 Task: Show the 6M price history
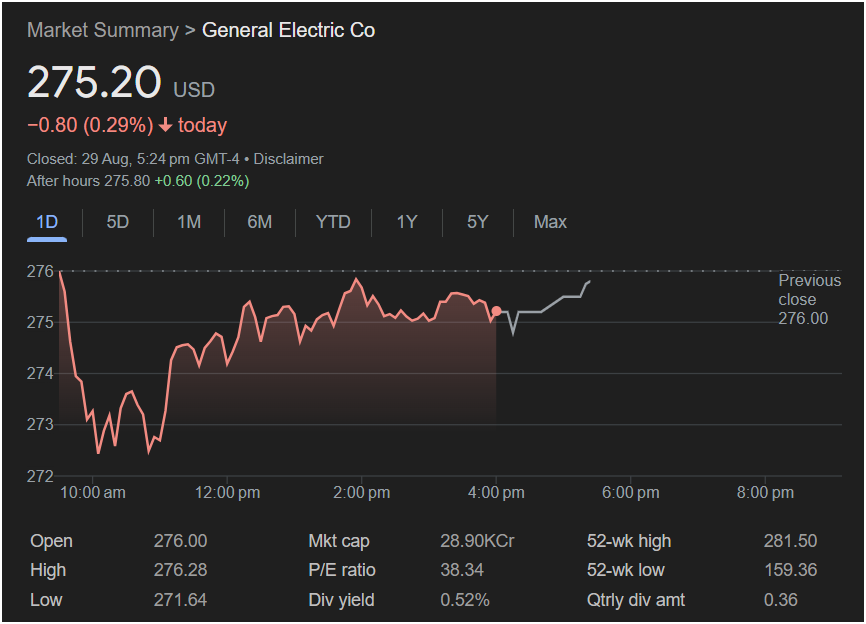point(259,222)
